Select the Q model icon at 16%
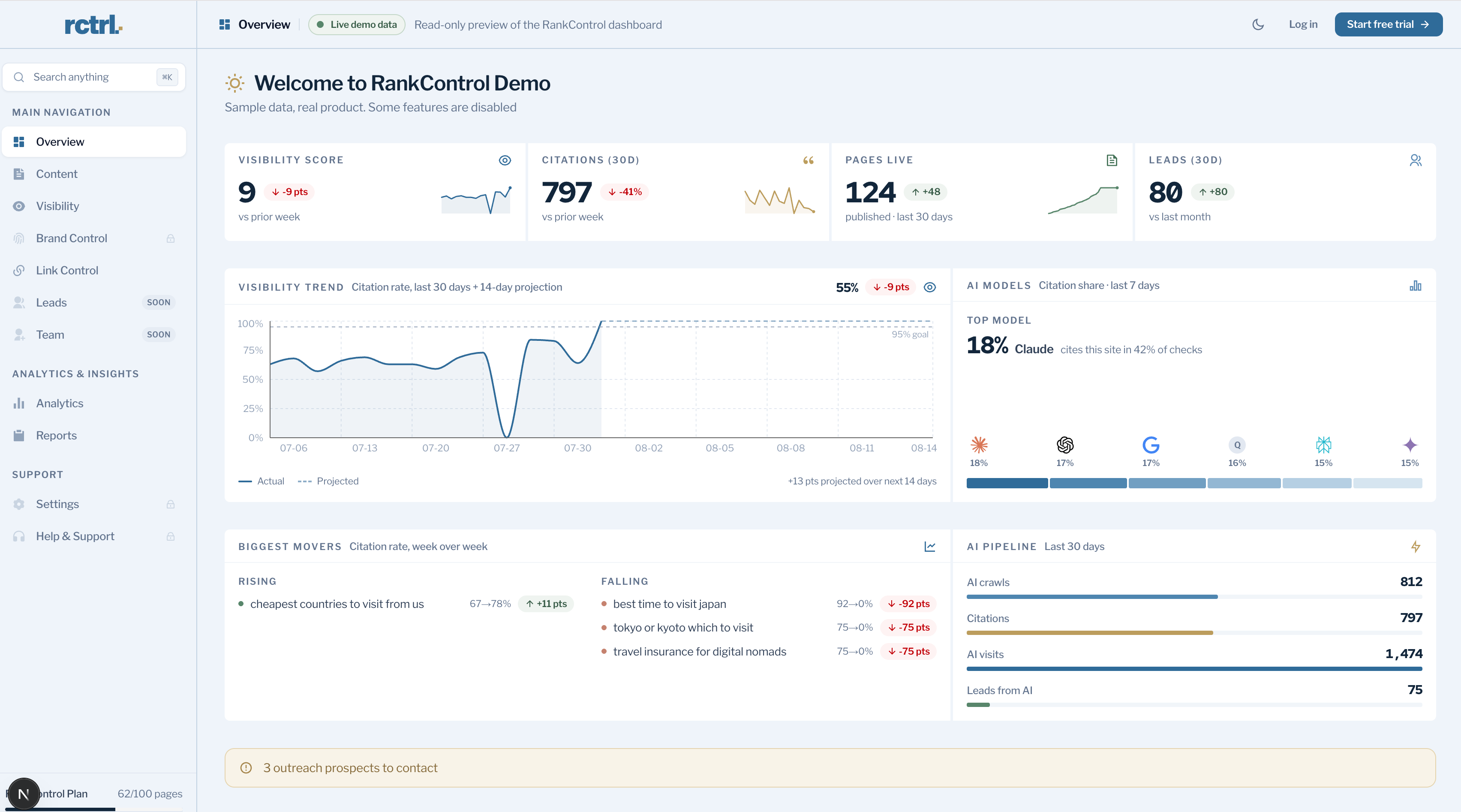This screenshot has width=1461, height=812. pyautogui.click(x=1237, y=445)
